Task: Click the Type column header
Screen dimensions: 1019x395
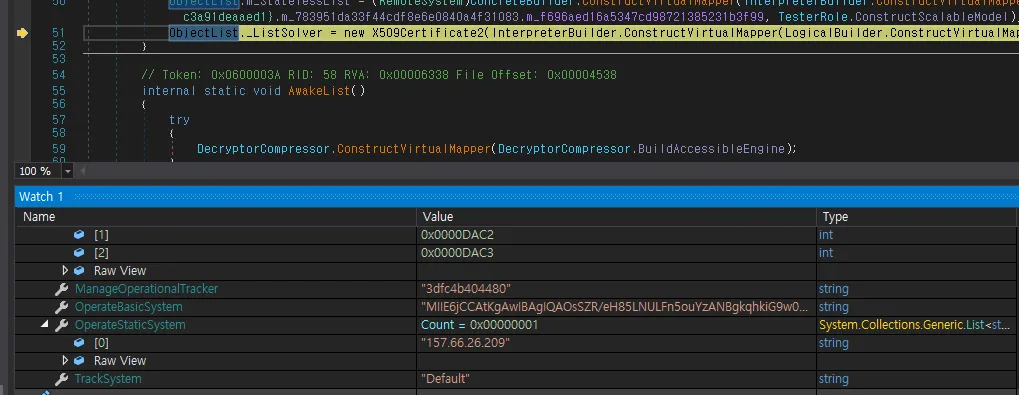Action: [835, 216]
